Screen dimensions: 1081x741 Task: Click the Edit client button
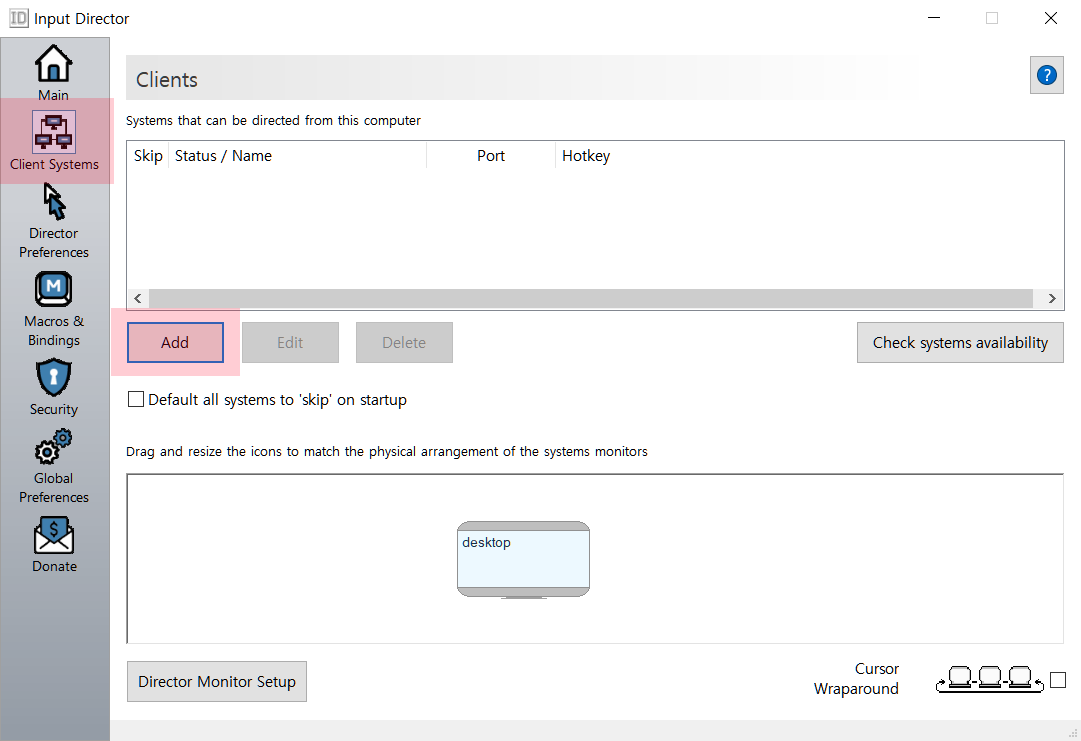[290, 343]
